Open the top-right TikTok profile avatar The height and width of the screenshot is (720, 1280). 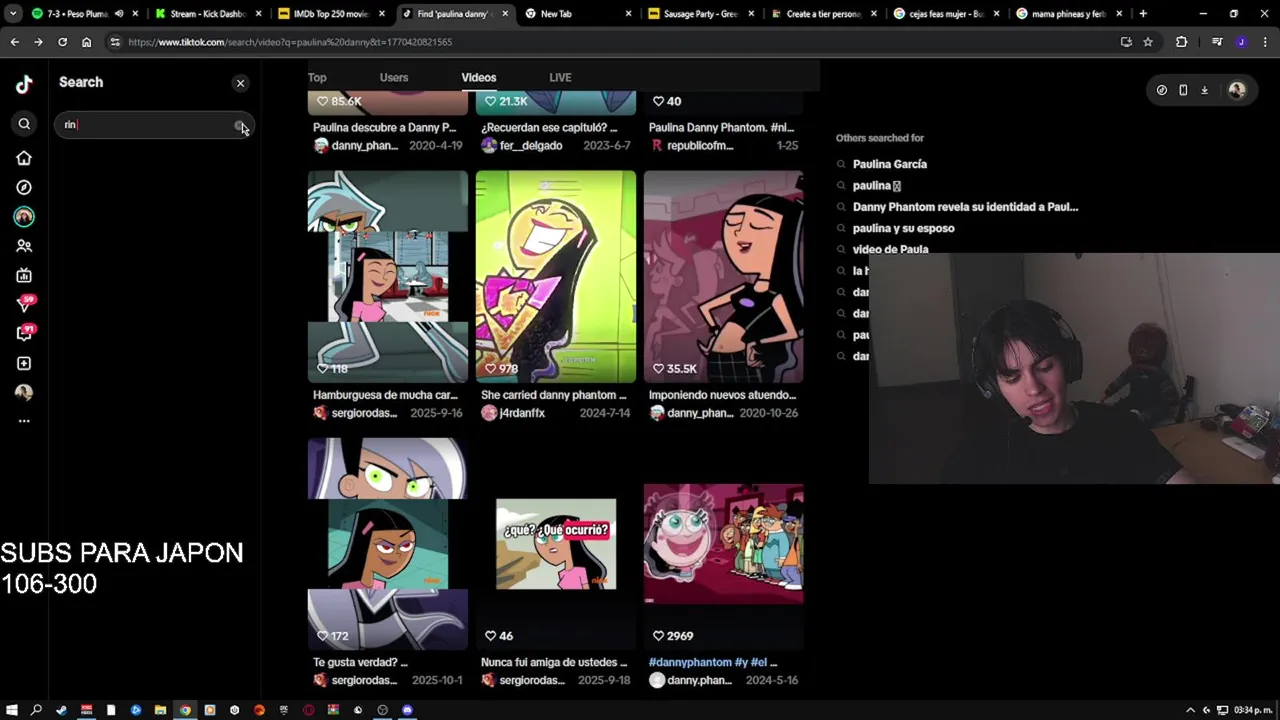point(1236,90)
